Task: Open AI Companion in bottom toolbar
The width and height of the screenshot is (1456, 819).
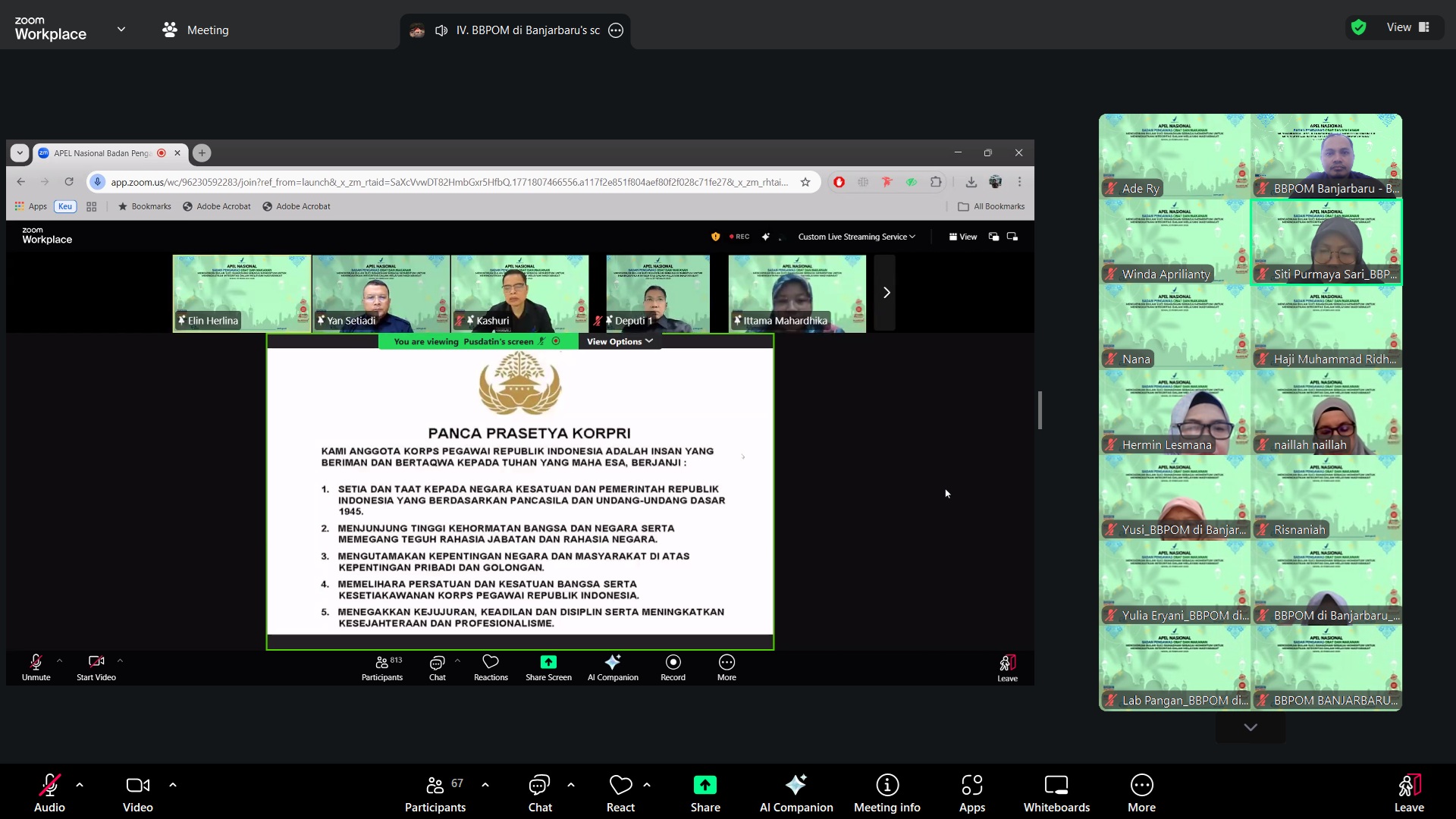Action: [795, 792]
